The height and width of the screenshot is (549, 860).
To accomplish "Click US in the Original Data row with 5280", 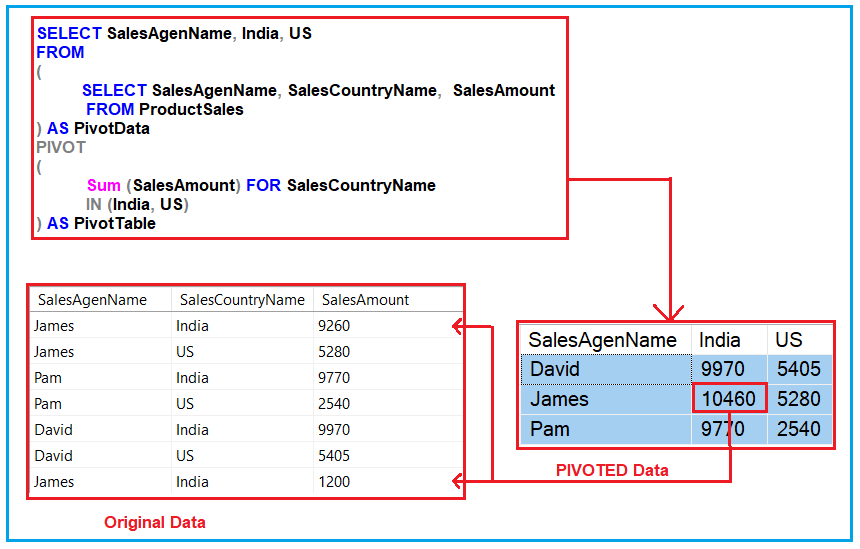I will click(x=185, y=352).
